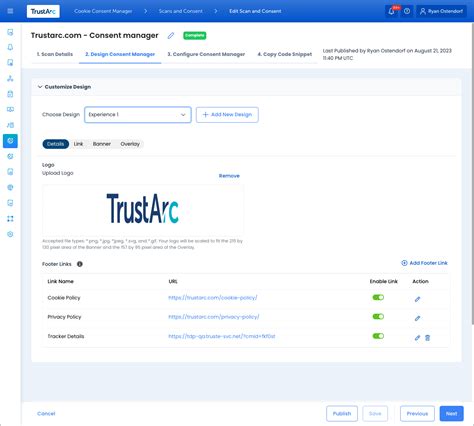Toggle the Tracker Details enable link switch

point(378,336)
